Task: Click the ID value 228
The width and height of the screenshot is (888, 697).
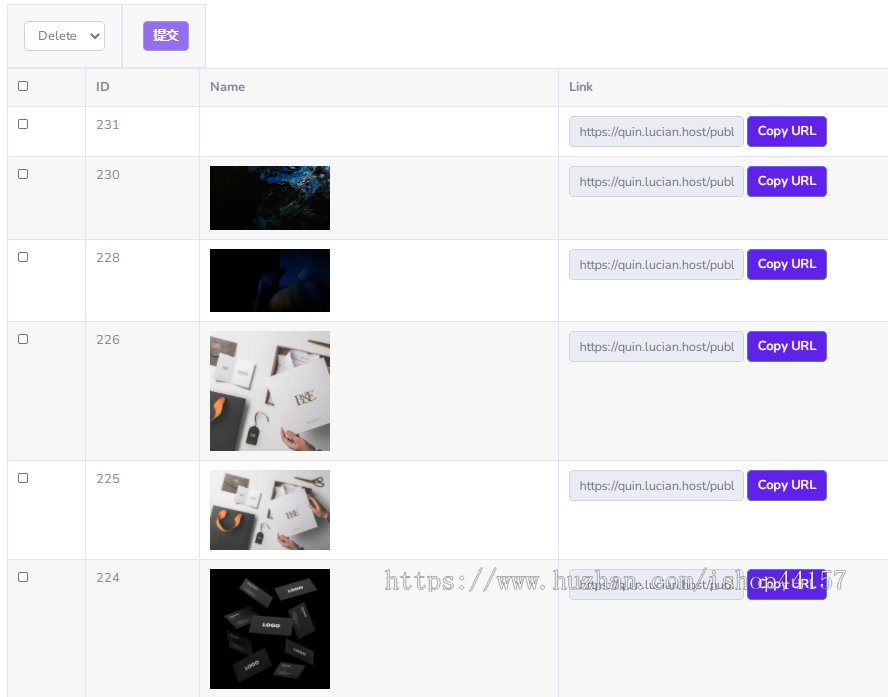Action: [x=108, y=258]
